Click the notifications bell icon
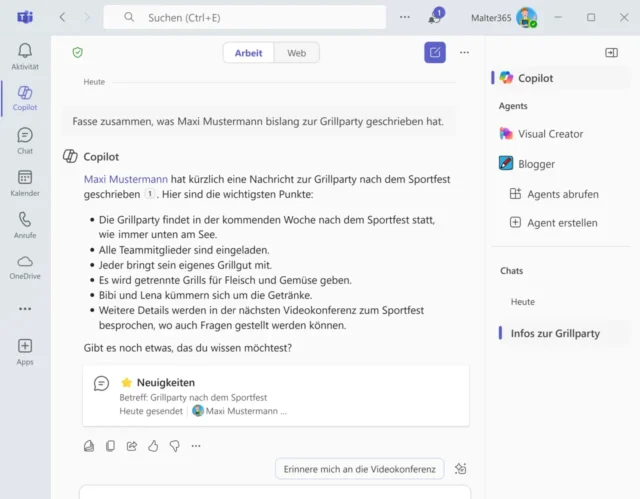640x499 pixels. tap(434, 18)
